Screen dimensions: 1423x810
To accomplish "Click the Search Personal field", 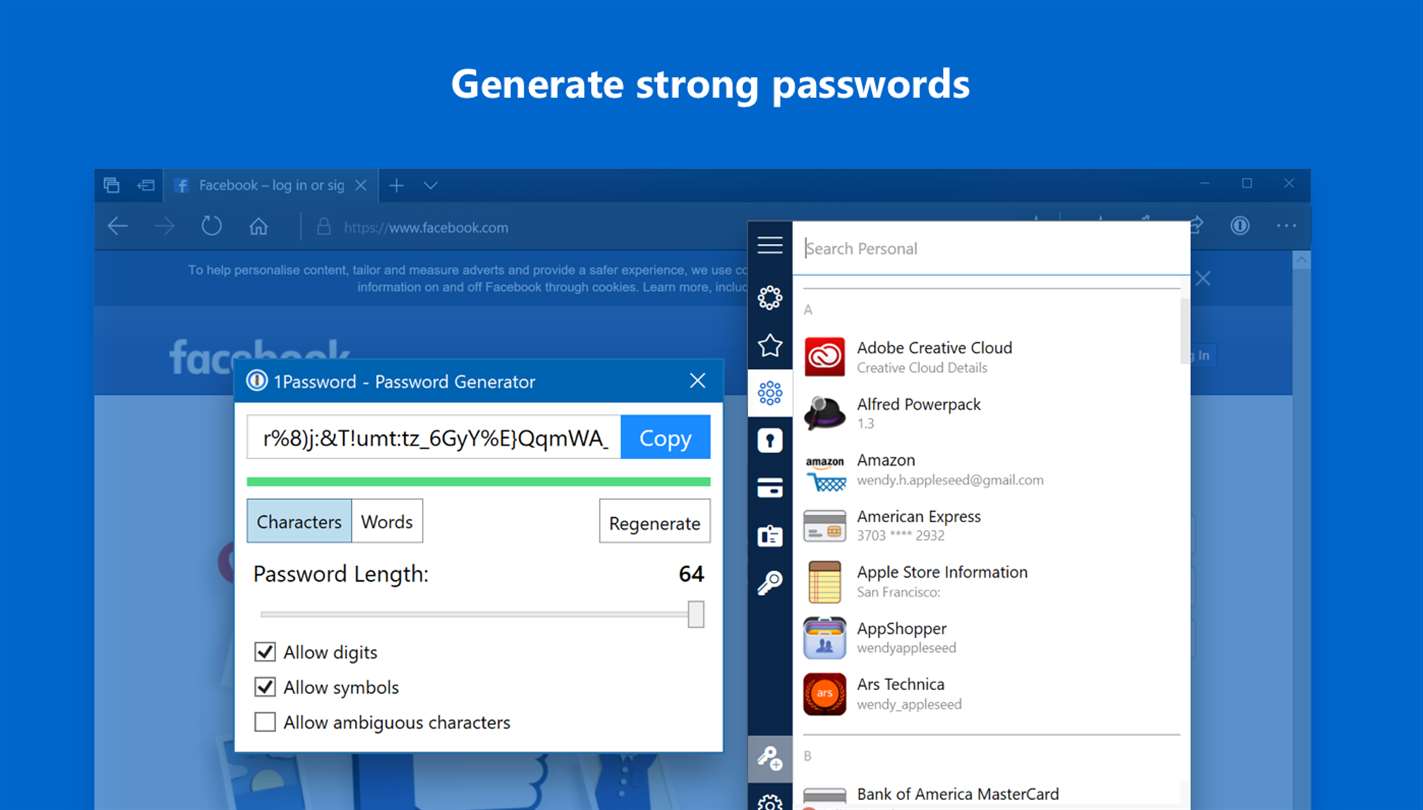I will click(x=991, y=248).
